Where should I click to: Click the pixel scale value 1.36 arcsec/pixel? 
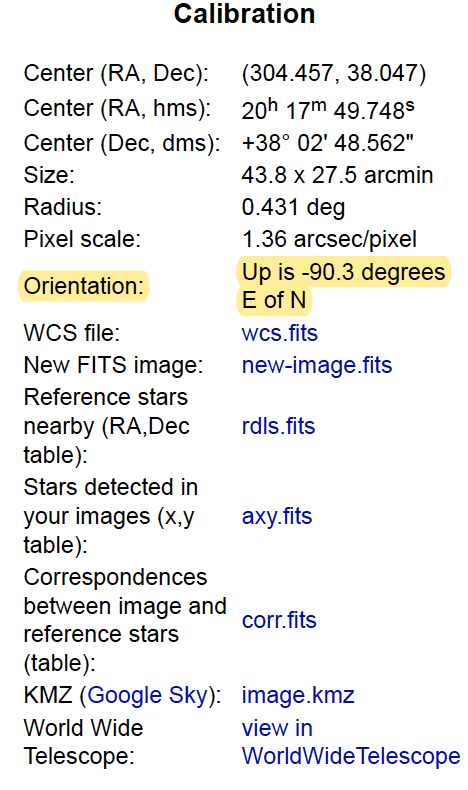329,239
